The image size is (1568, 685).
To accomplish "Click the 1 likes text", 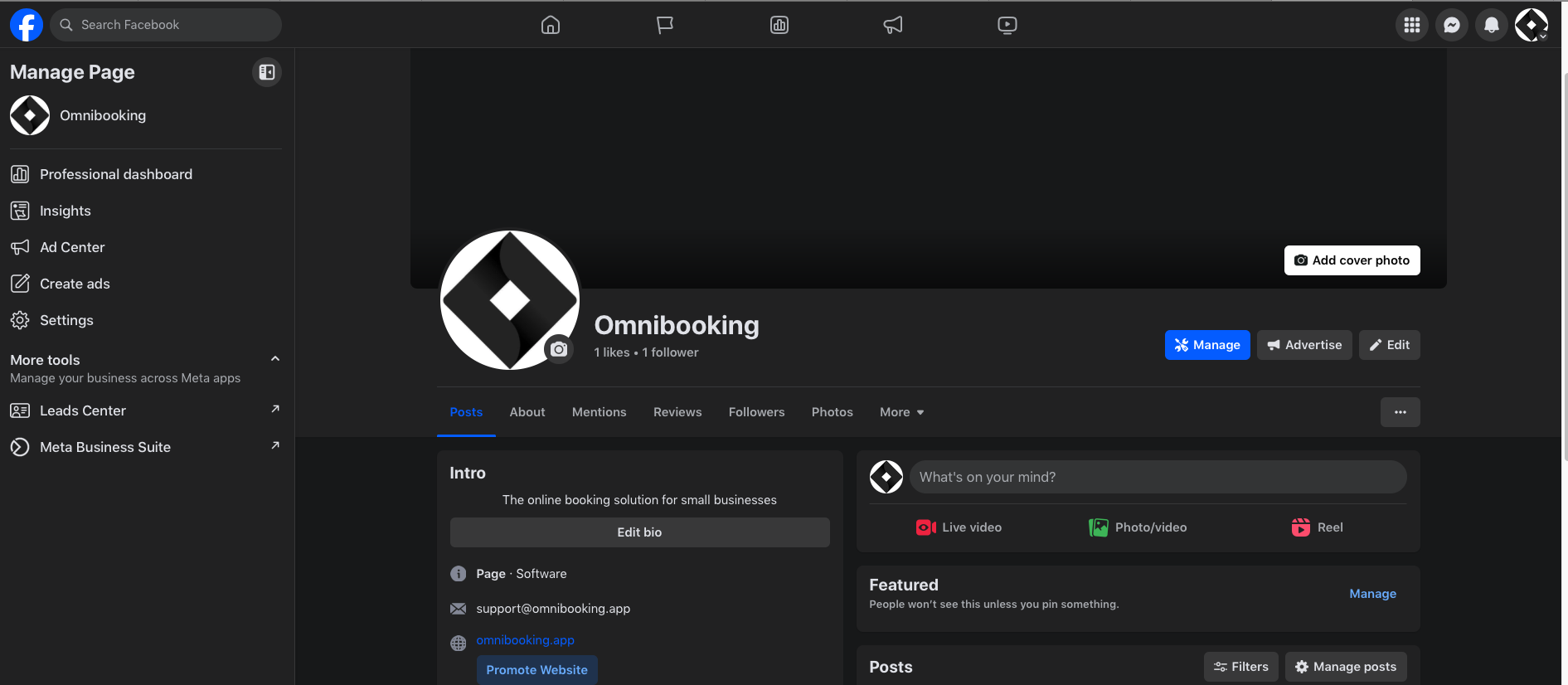I will pos(612,352).
